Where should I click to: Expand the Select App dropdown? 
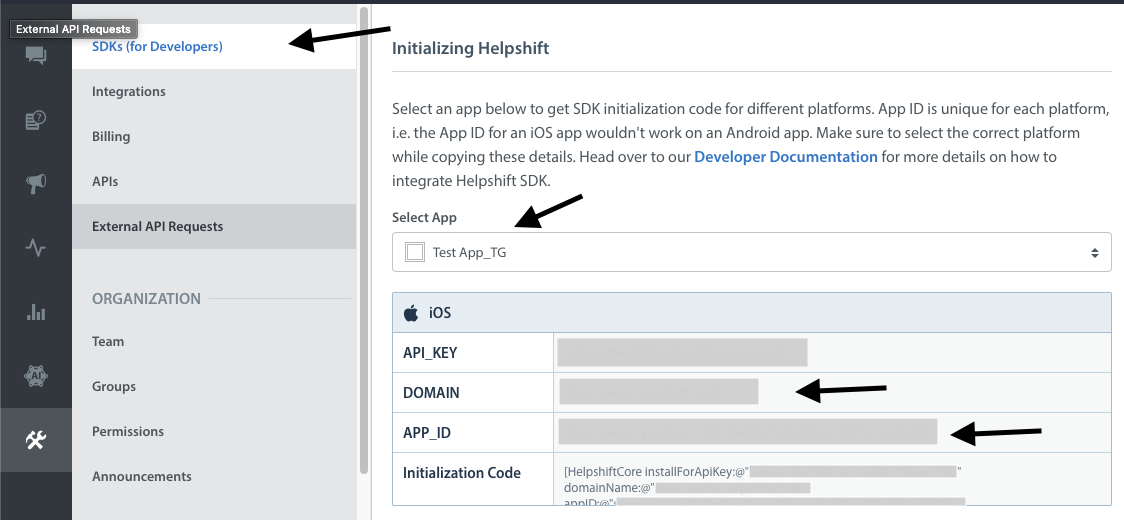click(x=750, y=253)
